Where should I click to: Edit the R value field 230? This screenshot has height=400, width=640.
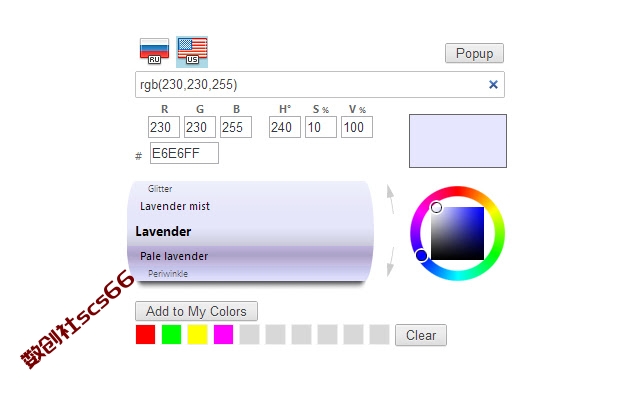point(164,127)
